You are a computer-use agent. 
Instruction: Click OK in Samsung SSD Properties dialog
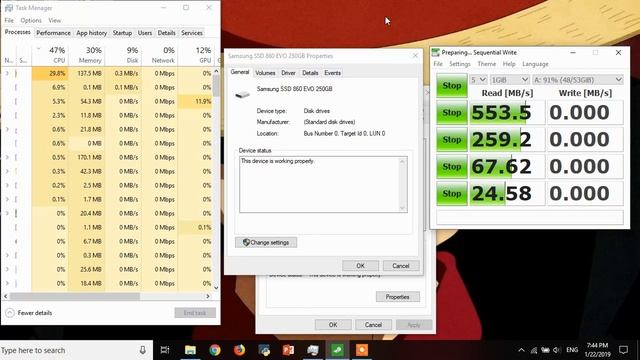[x=360, y=266]
